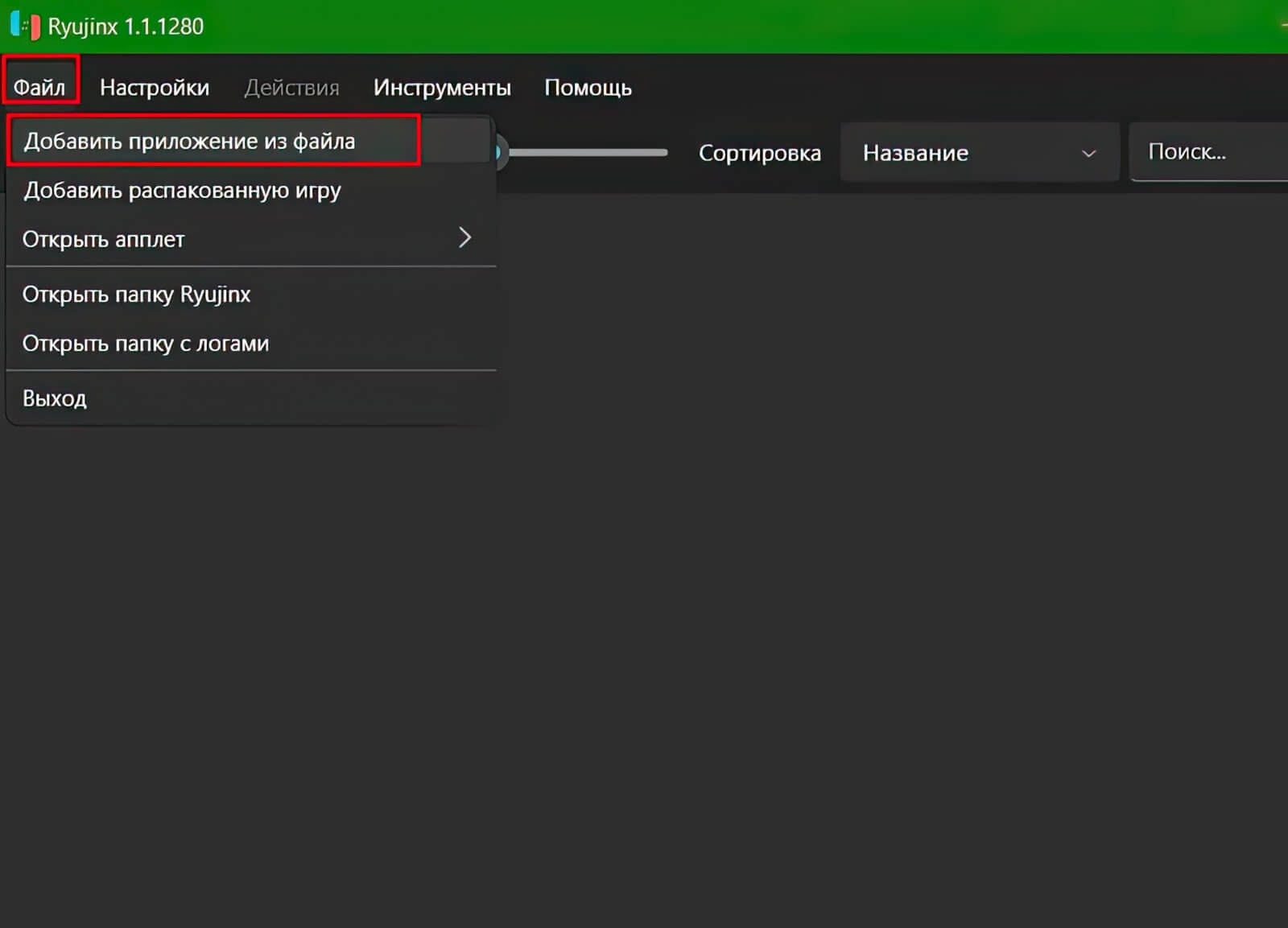
Task: Open the Инструменты menu
Action: [442, 87]
